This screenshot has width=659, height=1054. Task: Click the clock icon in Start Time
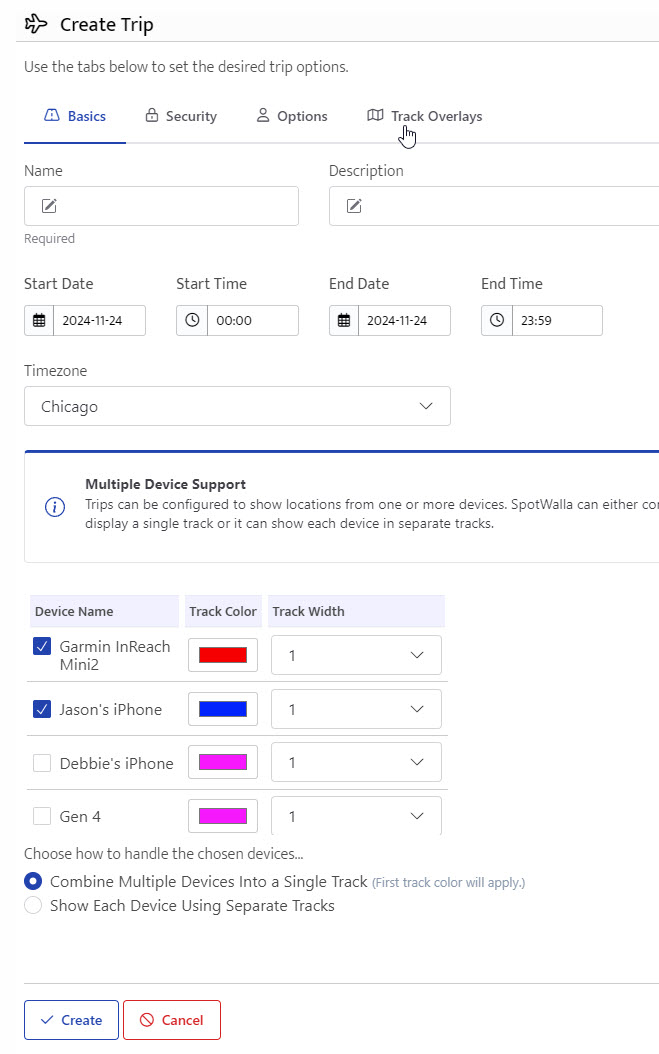[x=192, y=321]
